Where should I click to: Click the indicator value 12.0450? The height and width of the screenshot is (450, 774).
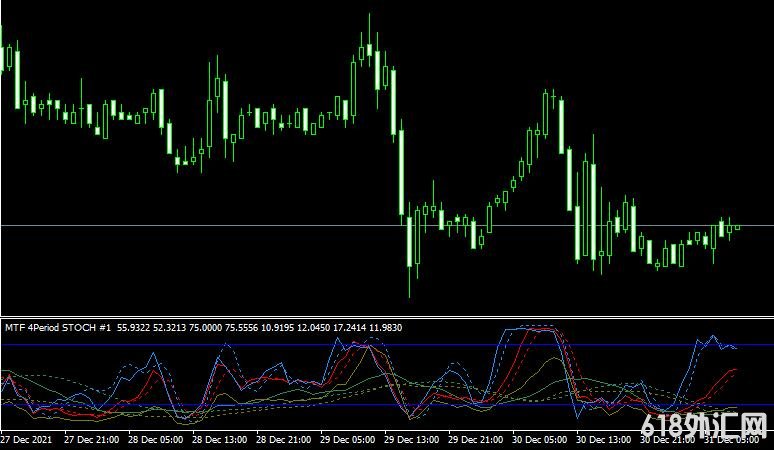click(313, 328)
